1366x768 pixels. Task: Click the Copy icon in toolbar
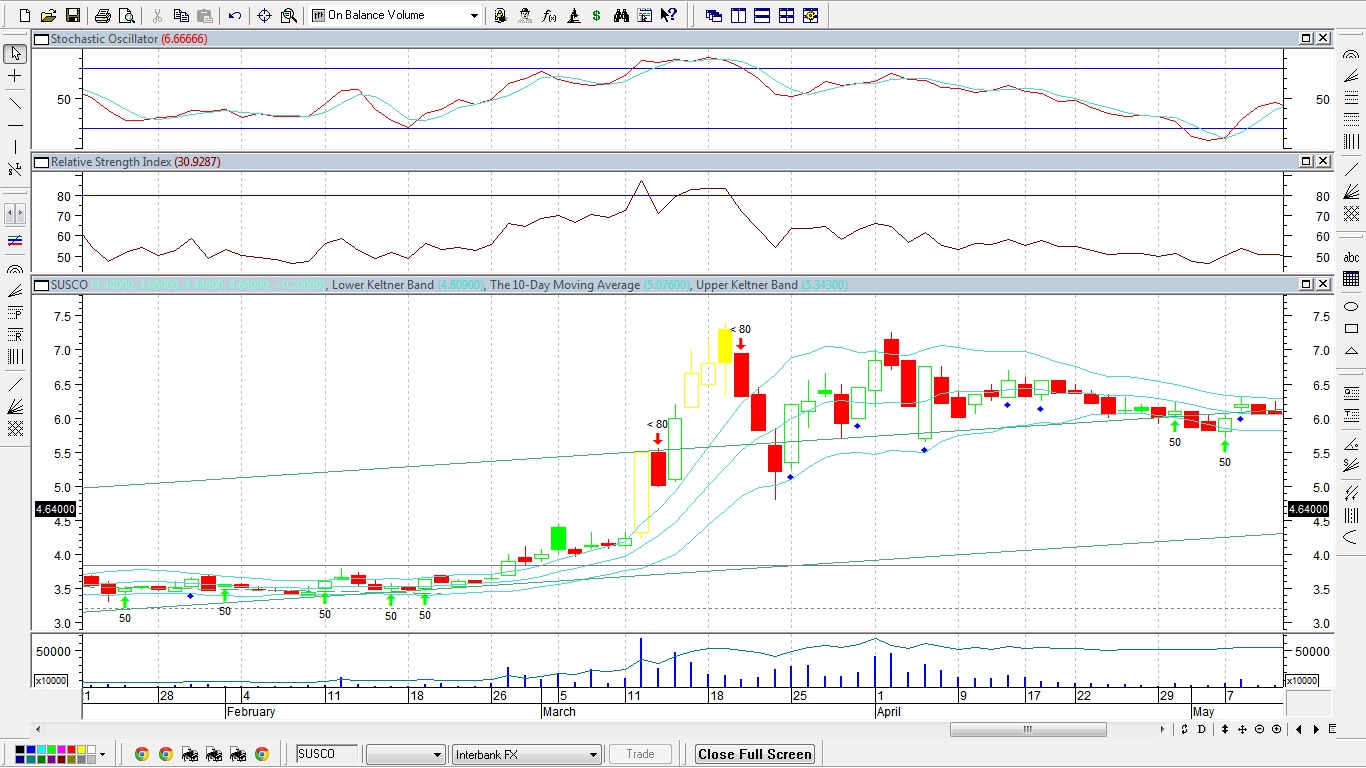pos(181,15)
